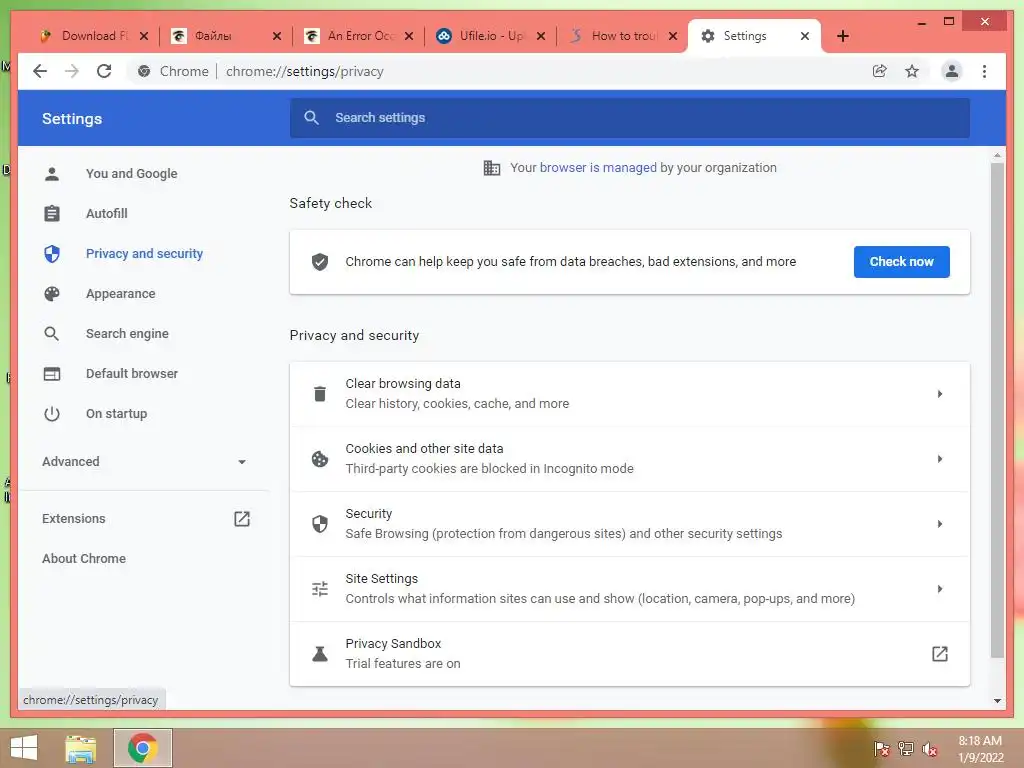Open the Security row arrow
Image resolution: width=1024 pixels, height=768 pixels.
(939, 524)
